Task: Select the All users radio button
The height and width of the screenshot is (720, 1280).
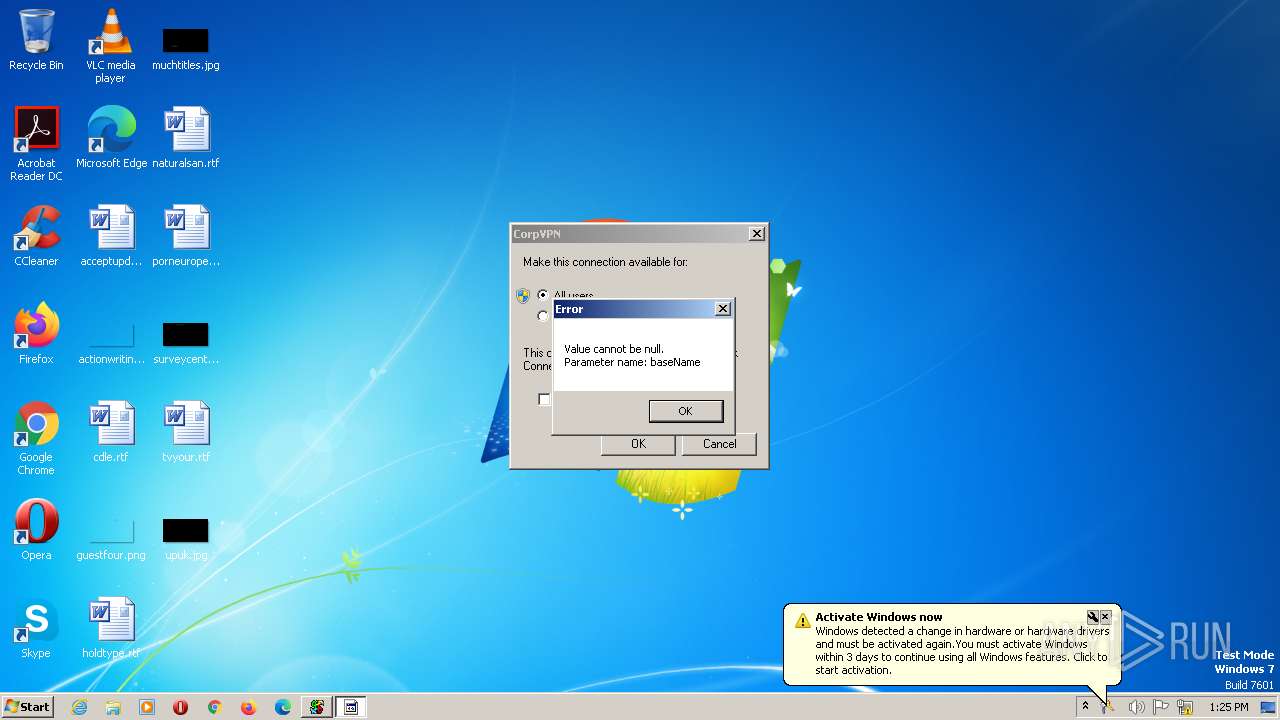Action: click(x=543, y=295)
